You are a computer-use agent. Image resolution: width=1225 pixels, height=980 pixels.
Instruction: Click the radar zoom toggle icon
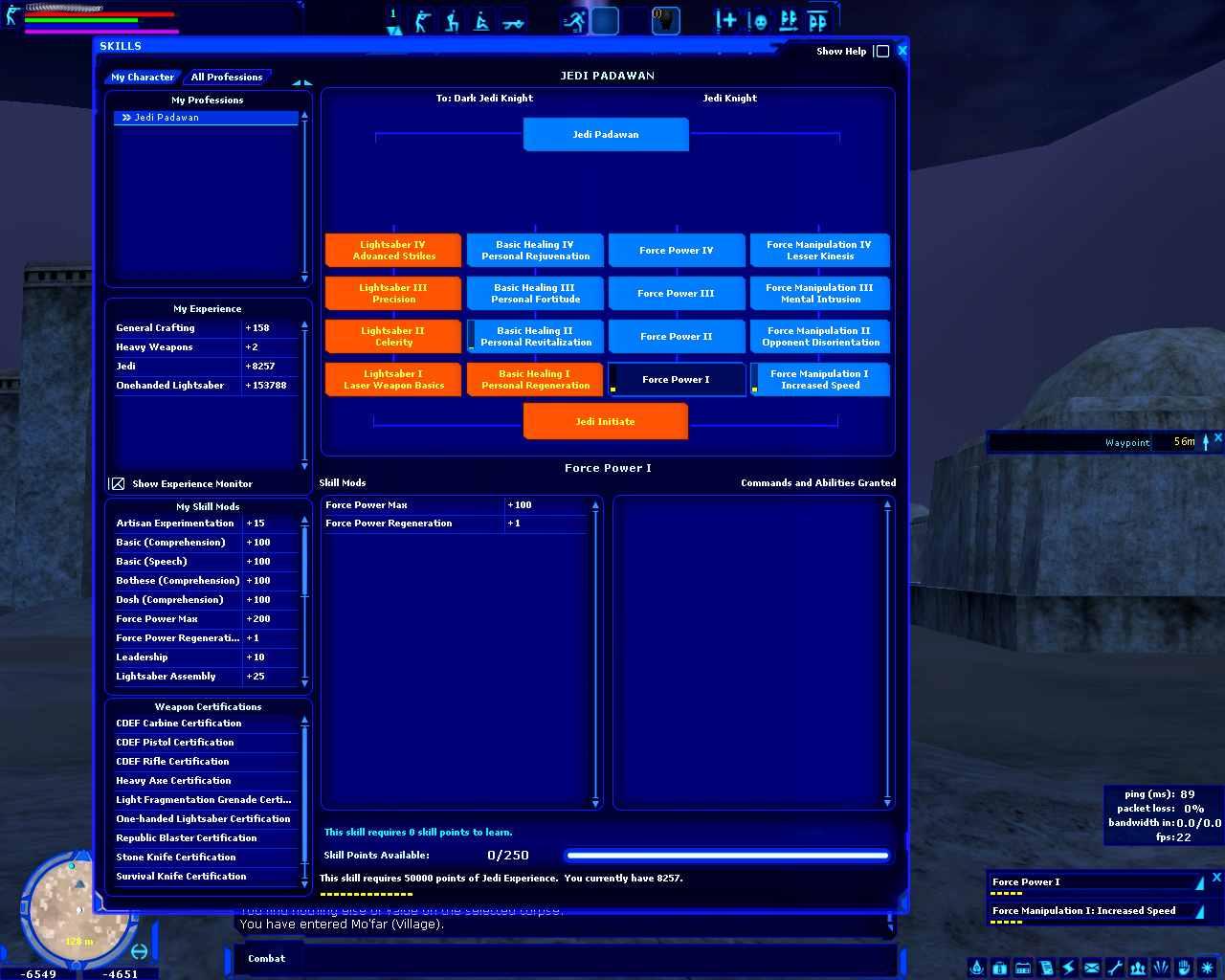tap(139, 951)
